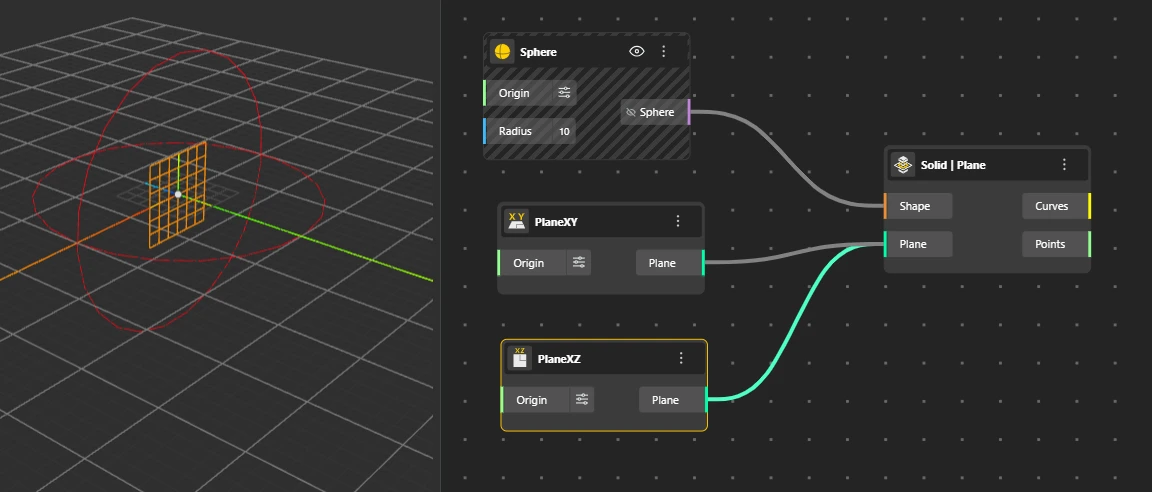Click the Plane input on Solid | Plane
The height and width of the screenshot is (492, 1152).
tap(918, 245)
